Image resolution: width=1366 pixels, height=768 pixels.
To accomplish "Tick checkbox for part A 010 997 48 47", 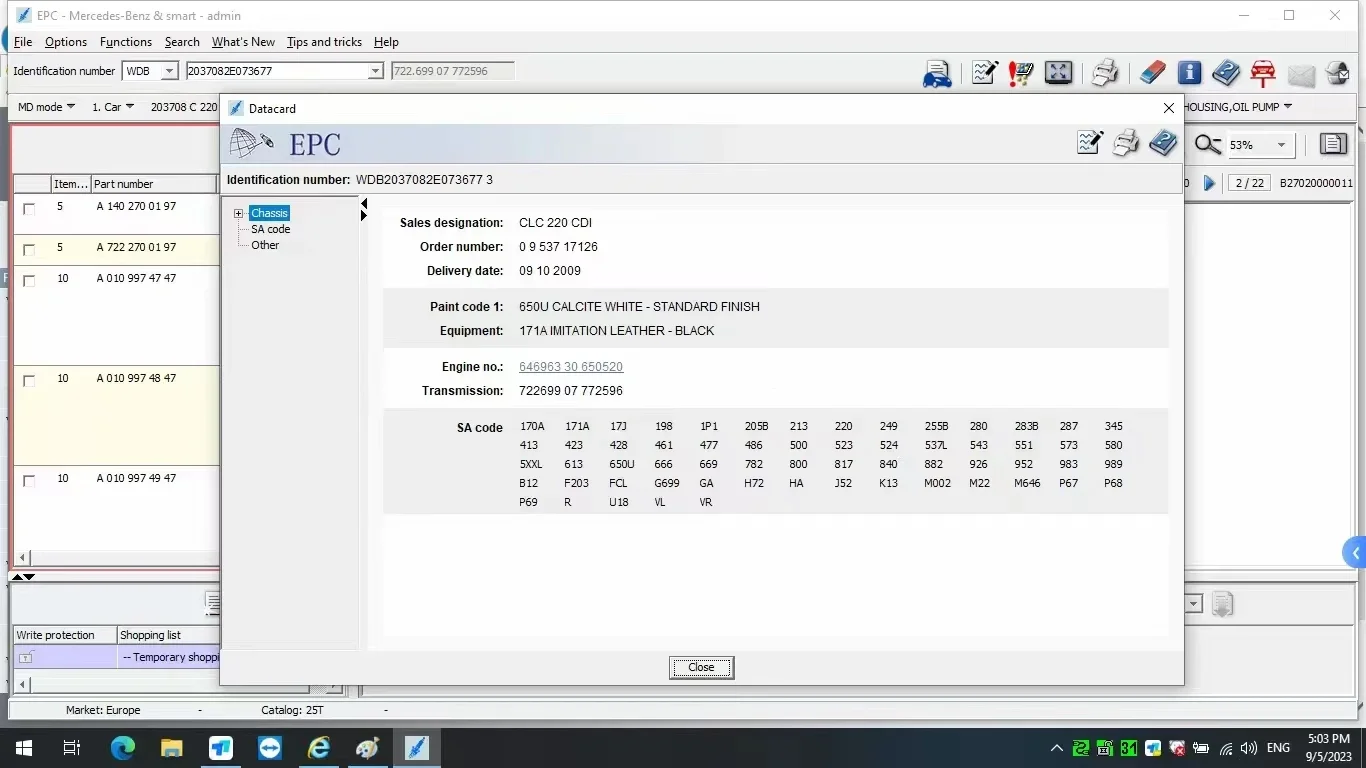I will click(x=29, y=381).
